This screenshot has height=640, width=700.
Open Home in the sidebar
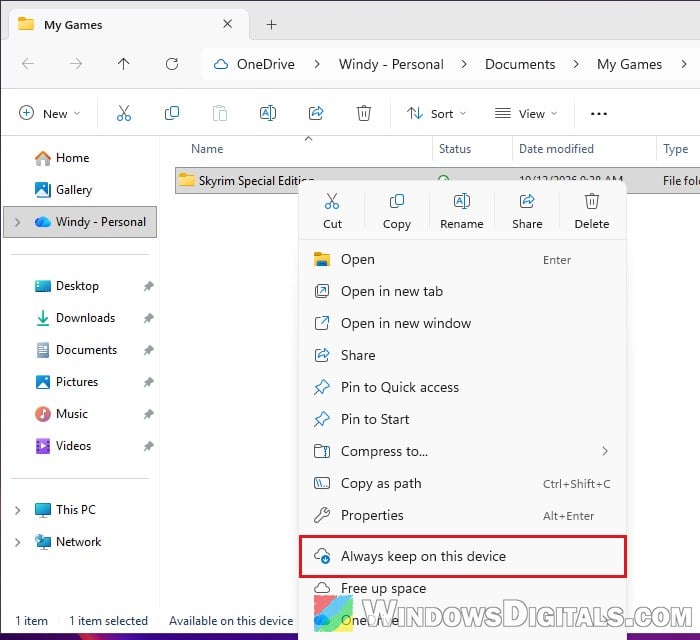click(72, 158)
